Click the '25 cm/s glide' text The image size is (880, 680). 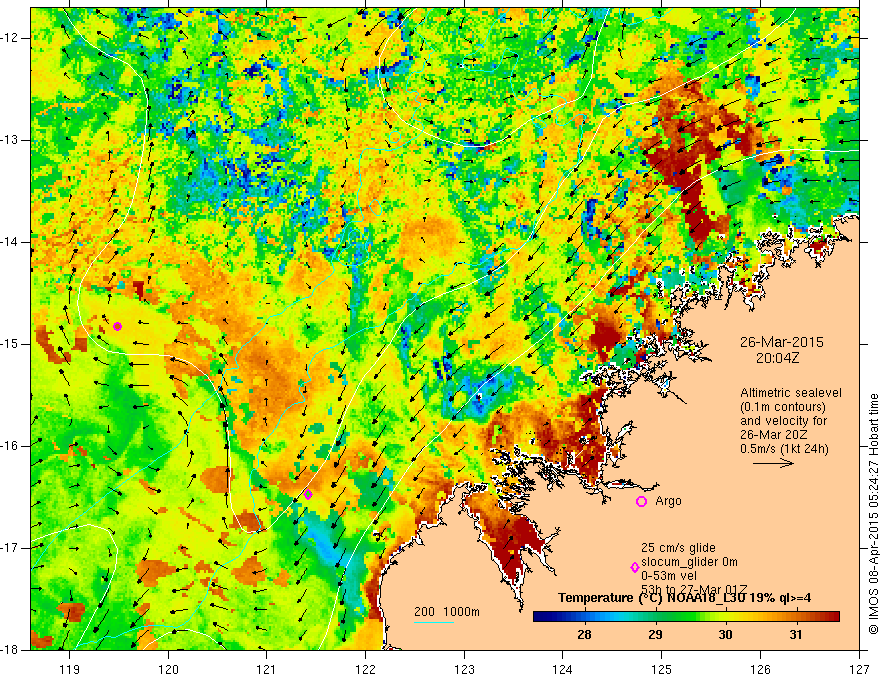click(x=679, y=548)
